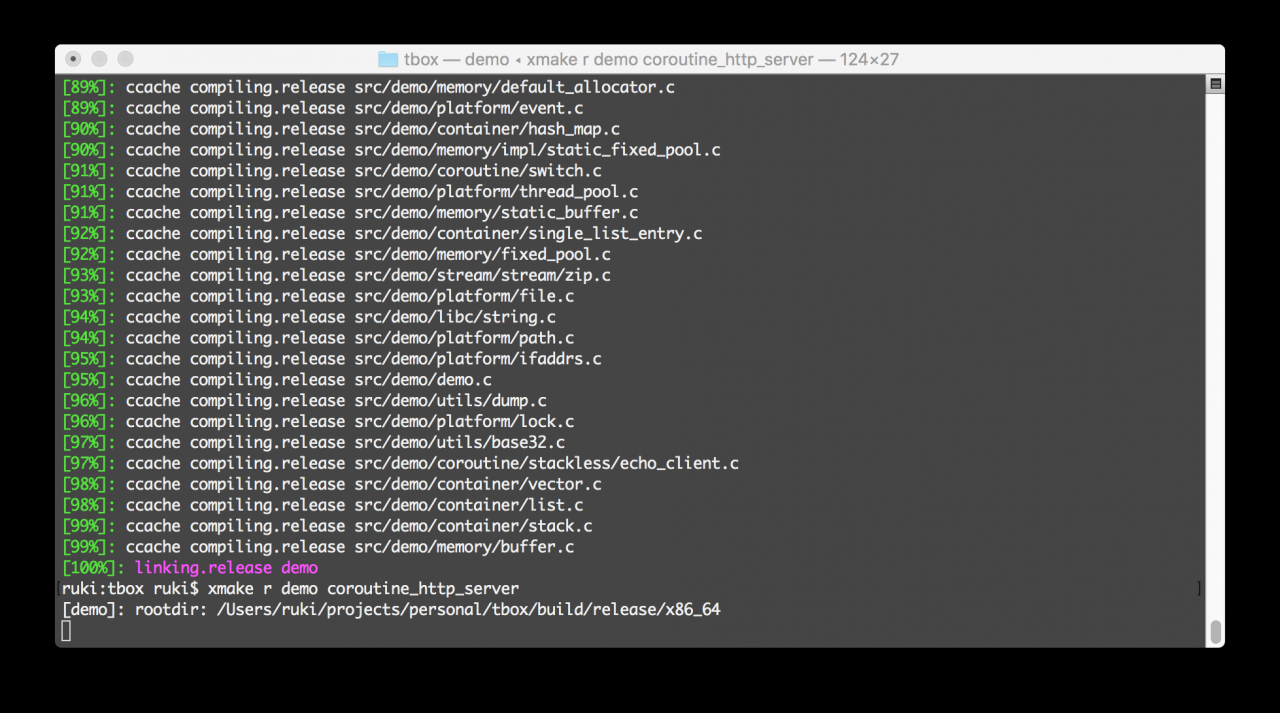Click the zoom window button
This screenshot has width=1280, height=713.
coord(125,59)
